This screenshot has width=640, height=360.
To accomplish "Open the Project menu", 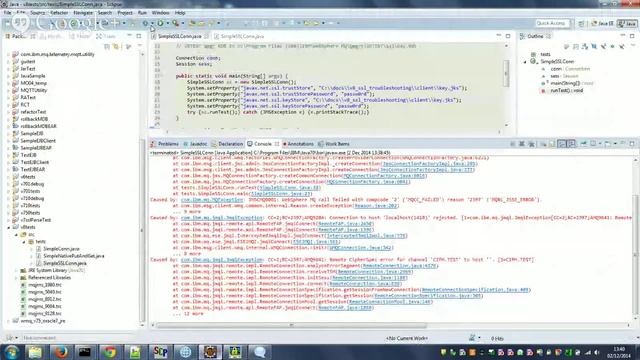I will [x=124, y=13].
